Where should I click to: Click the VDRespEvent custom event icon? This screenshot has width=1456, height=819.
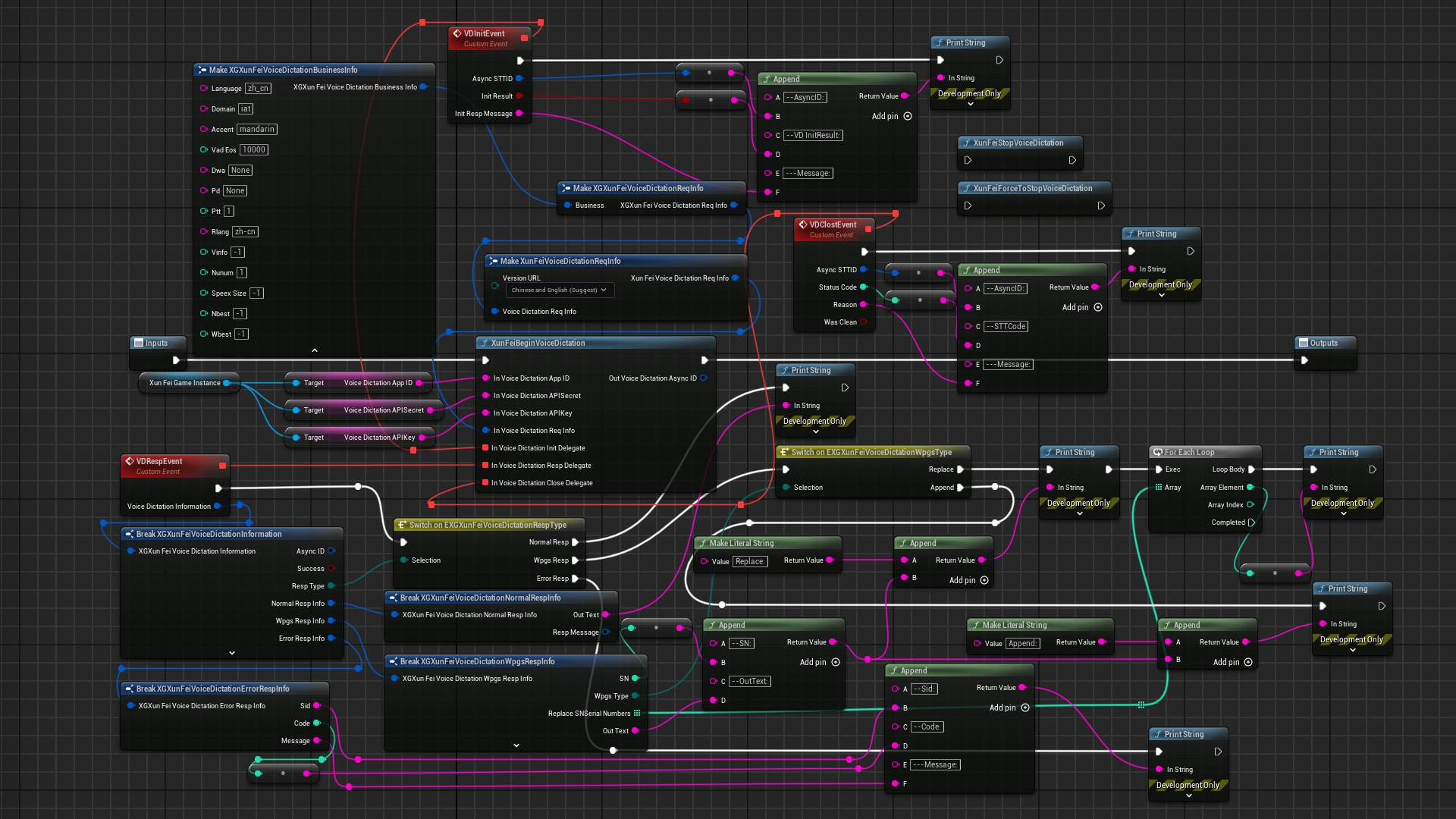coord(130,461)
